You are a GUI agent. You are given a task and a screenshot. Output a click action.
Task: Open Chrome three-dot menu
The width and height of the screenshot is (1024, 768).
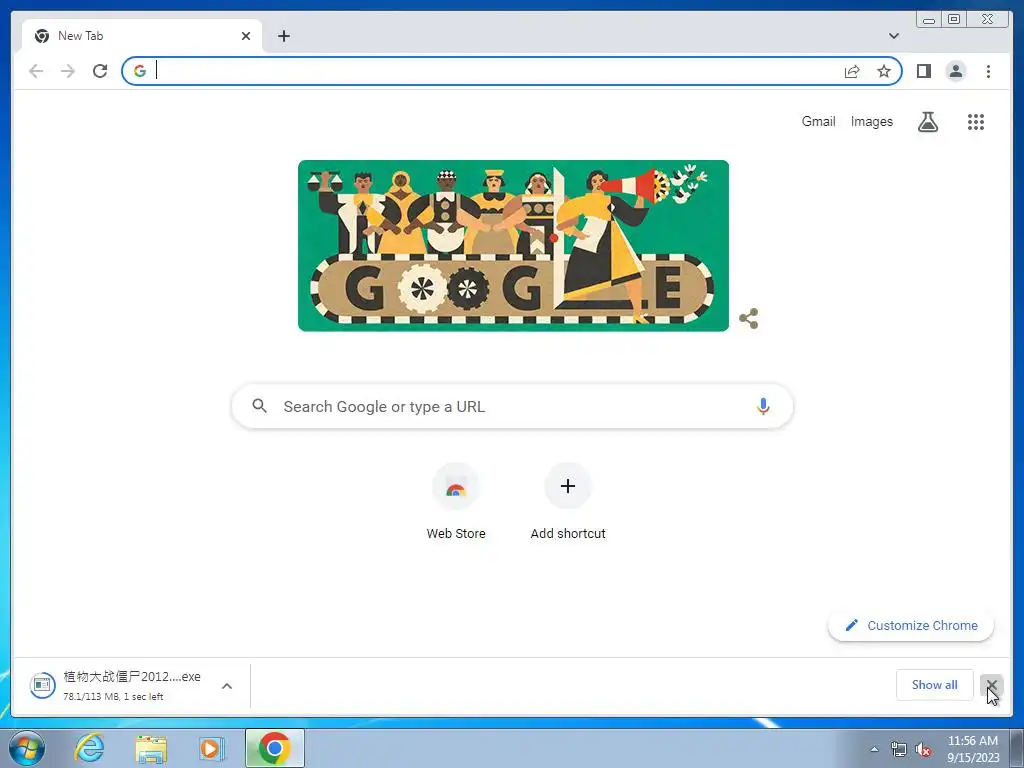988,71
